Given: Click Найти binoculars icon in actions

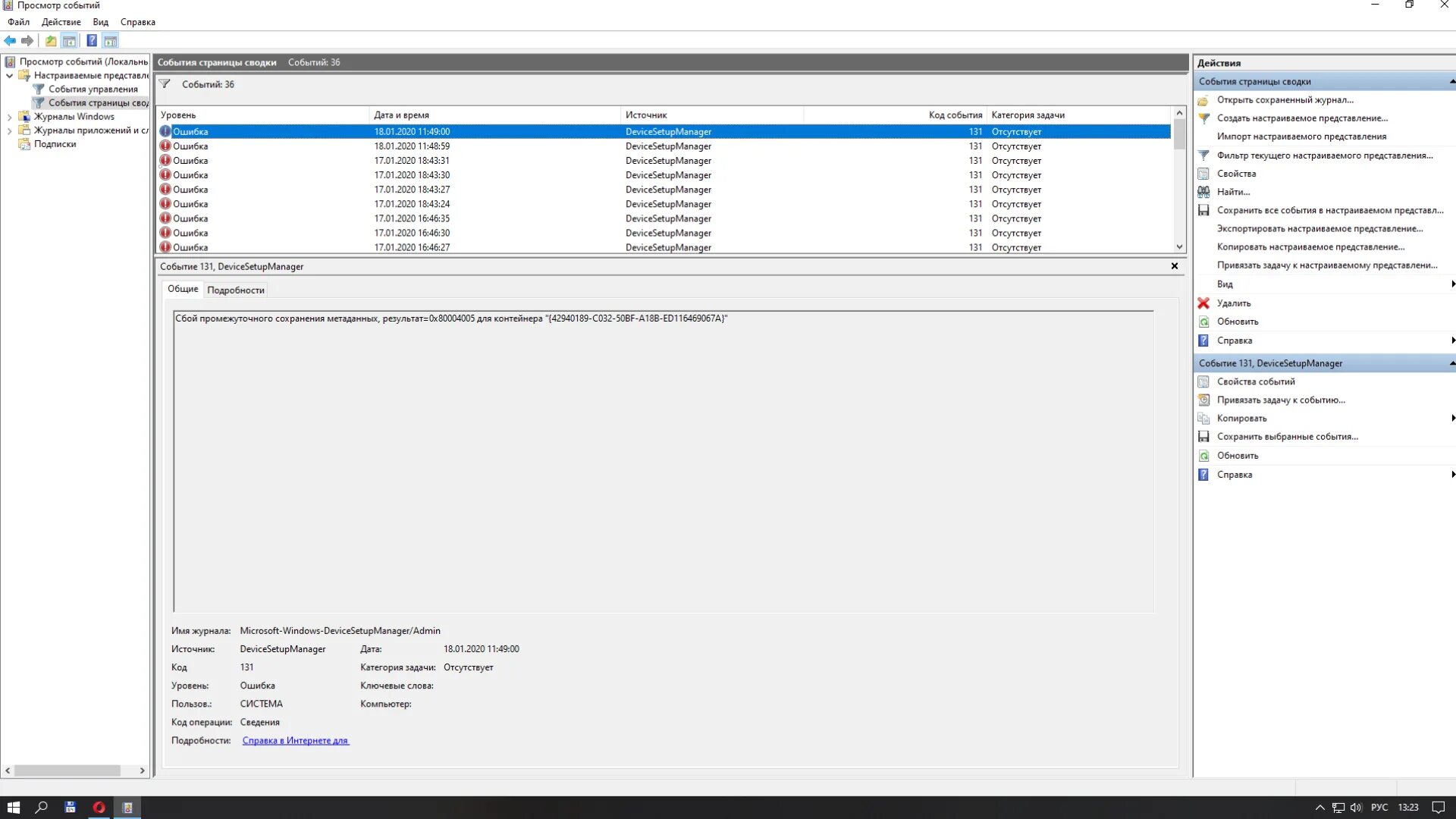Looking at the screenshot, I should click(x=1203, y=192).
